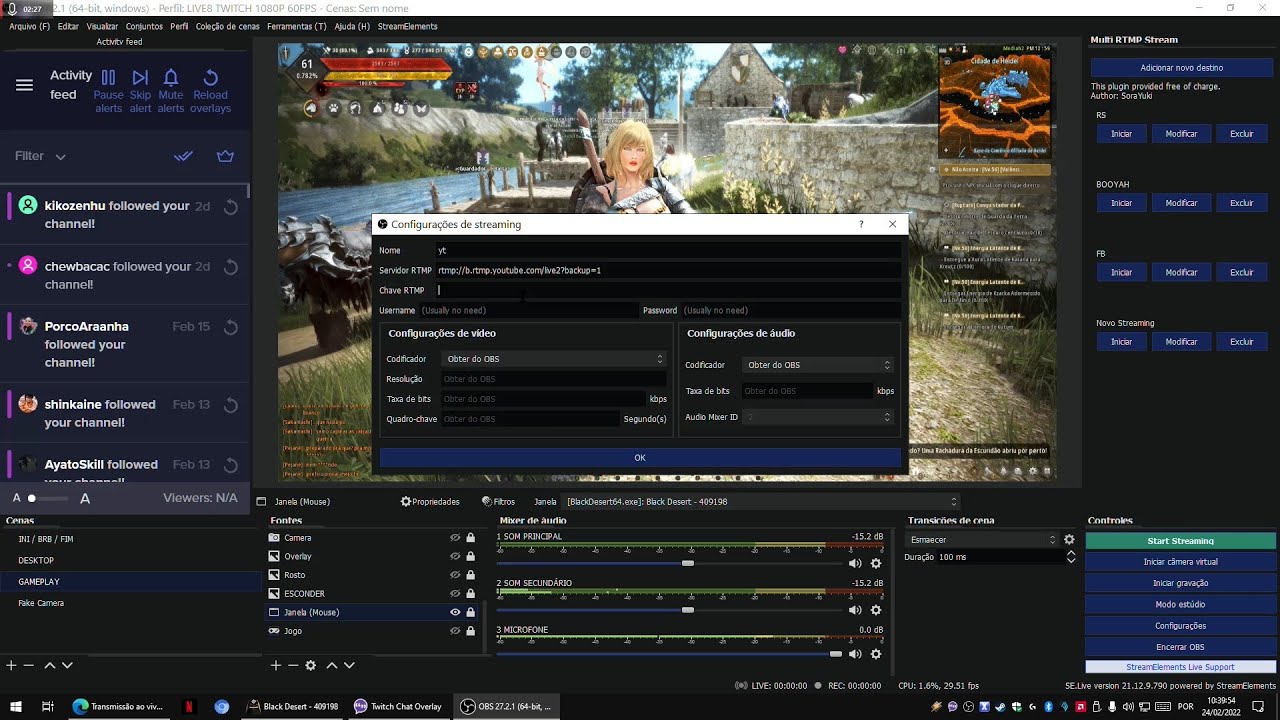Move scene up in Cenas list
This screenshot has height=720, width=1280.
[x=49, y=665]
